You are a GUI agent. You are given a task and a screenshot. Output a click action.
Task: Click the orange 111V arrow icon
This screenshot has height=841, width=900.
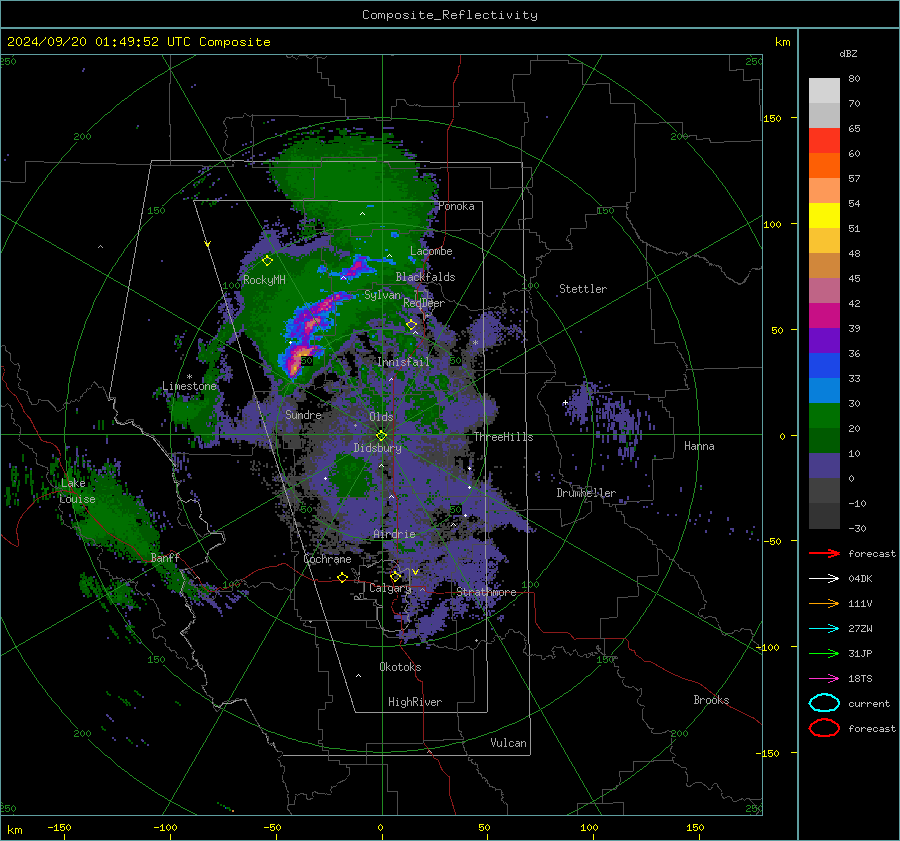[x=824, y=603]
